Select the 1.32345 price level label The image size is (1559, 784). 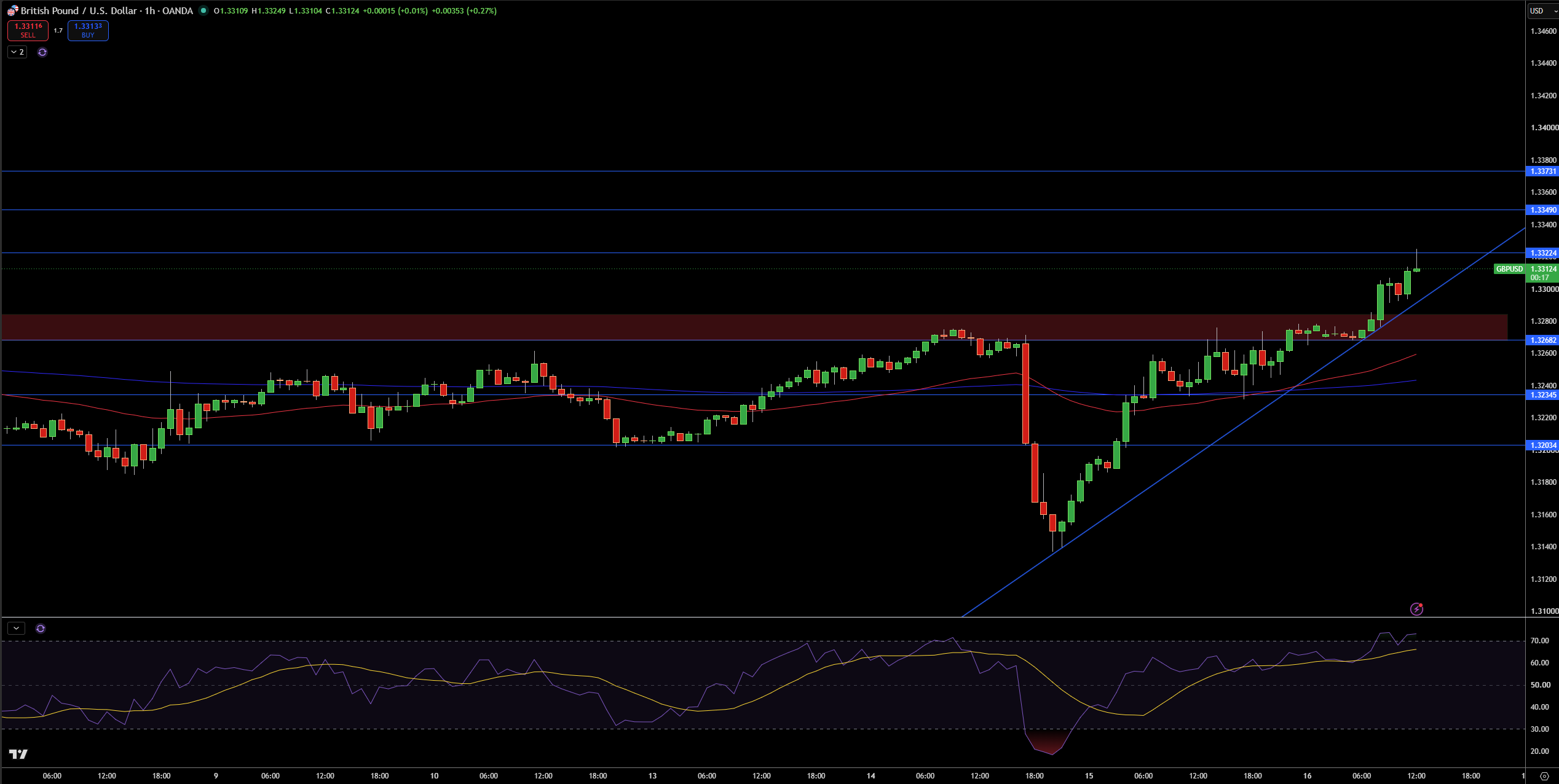pos(1542,395)
